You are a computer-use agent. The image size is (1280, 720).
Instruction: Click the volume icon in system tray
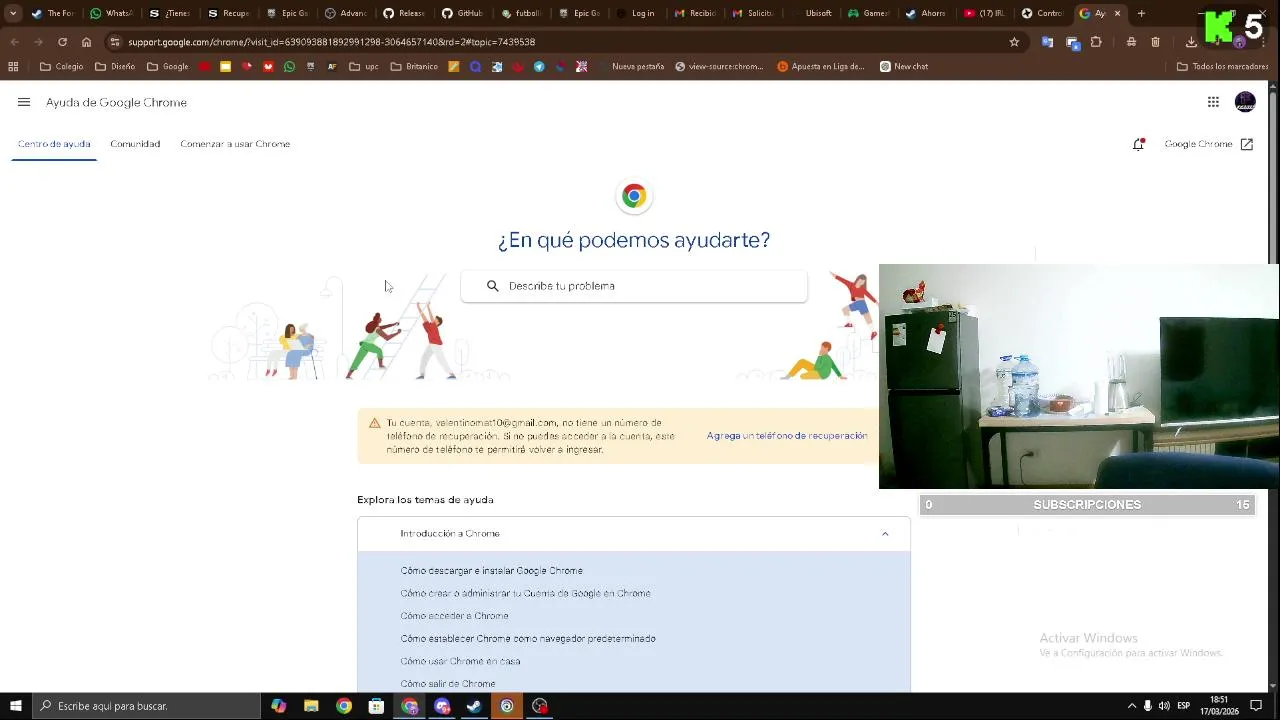tap(1164, 706)
